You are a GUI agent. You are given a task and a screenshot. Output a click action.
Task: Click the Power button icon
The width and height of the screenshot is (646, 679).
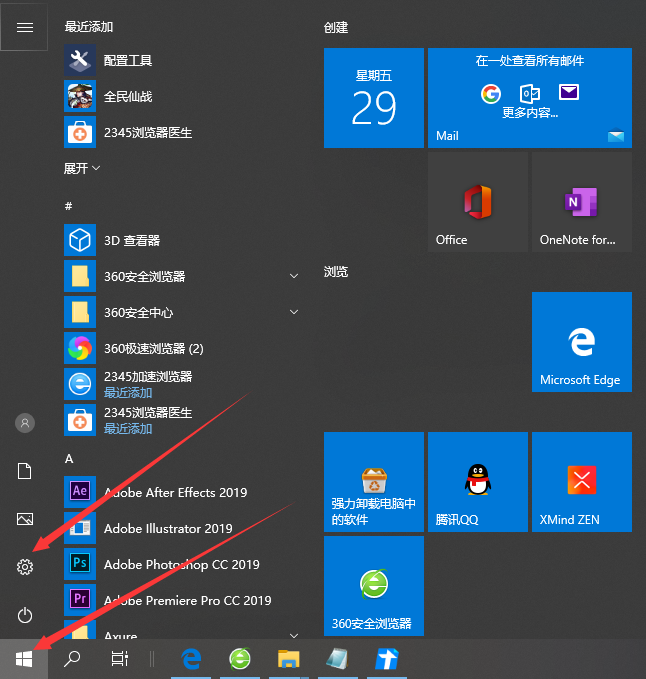click(x=25, y=615)
